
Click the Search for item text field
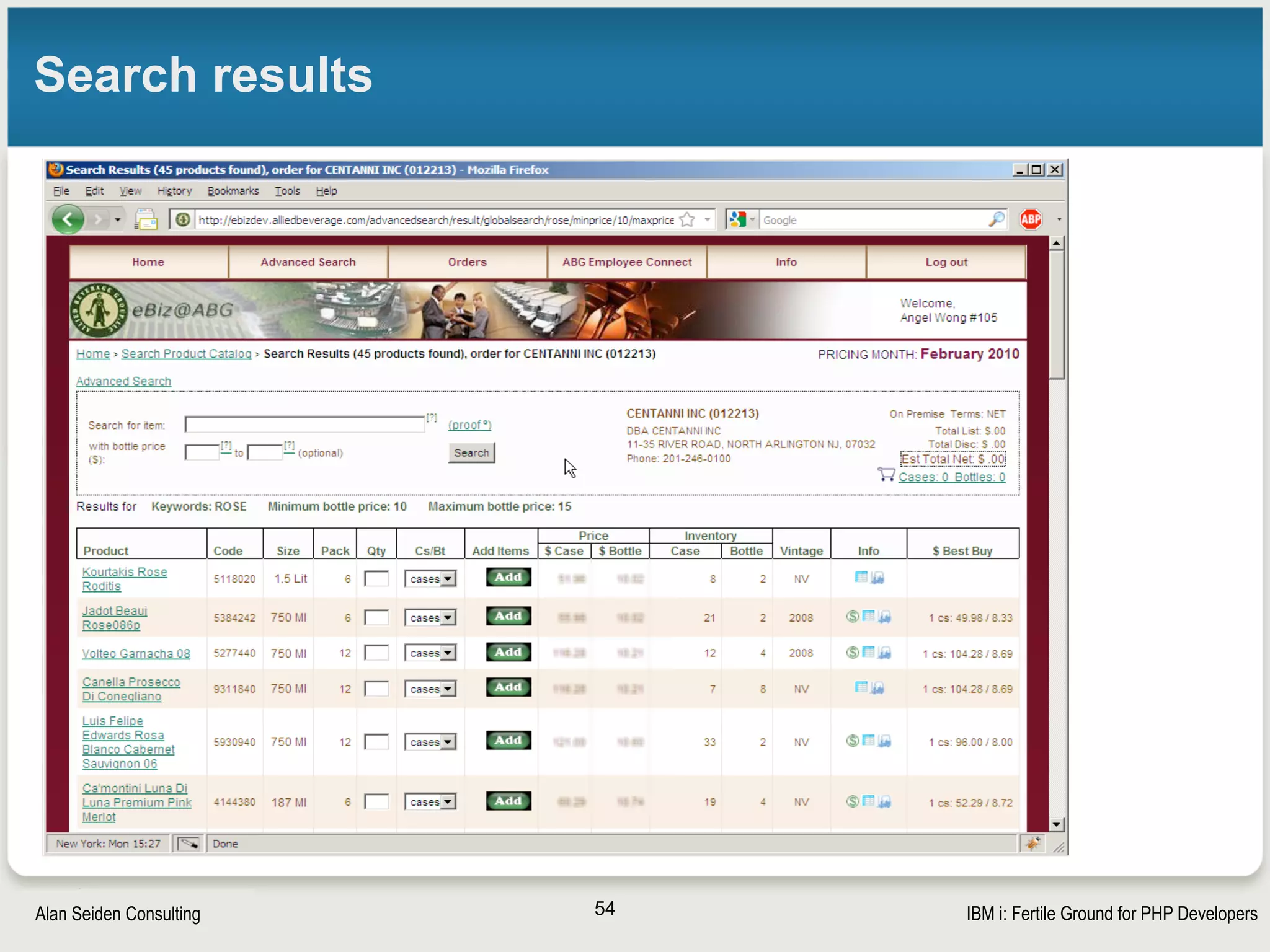click(304, 425)
